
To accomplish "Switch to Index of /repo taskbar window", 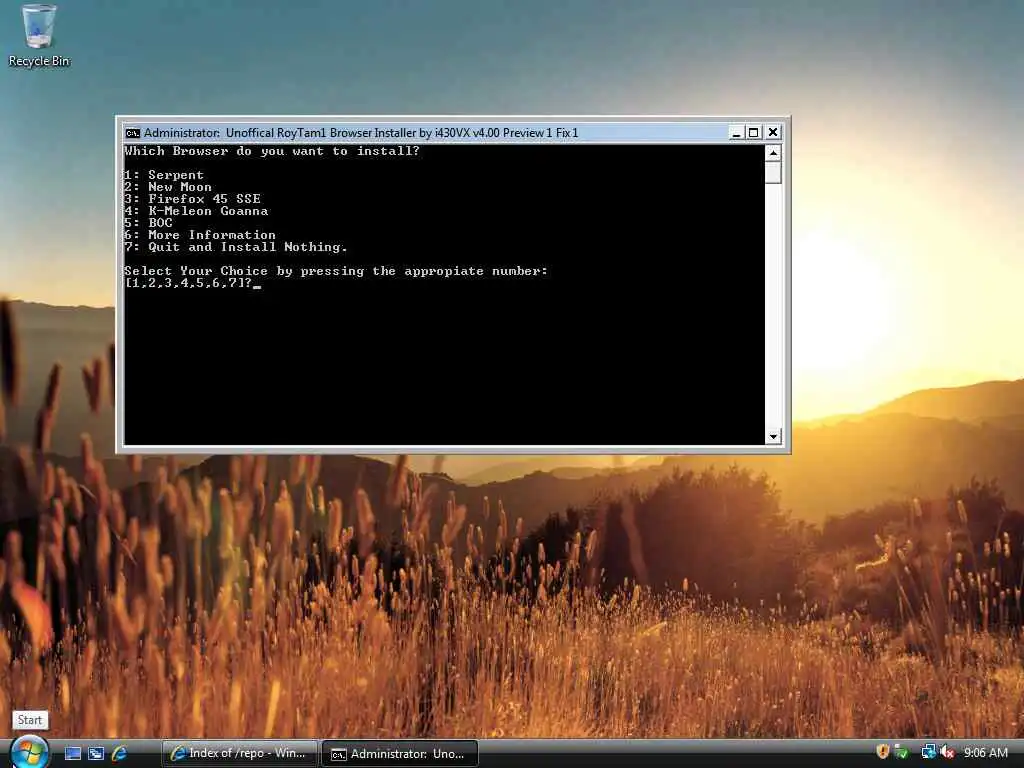I will point(239,754).
